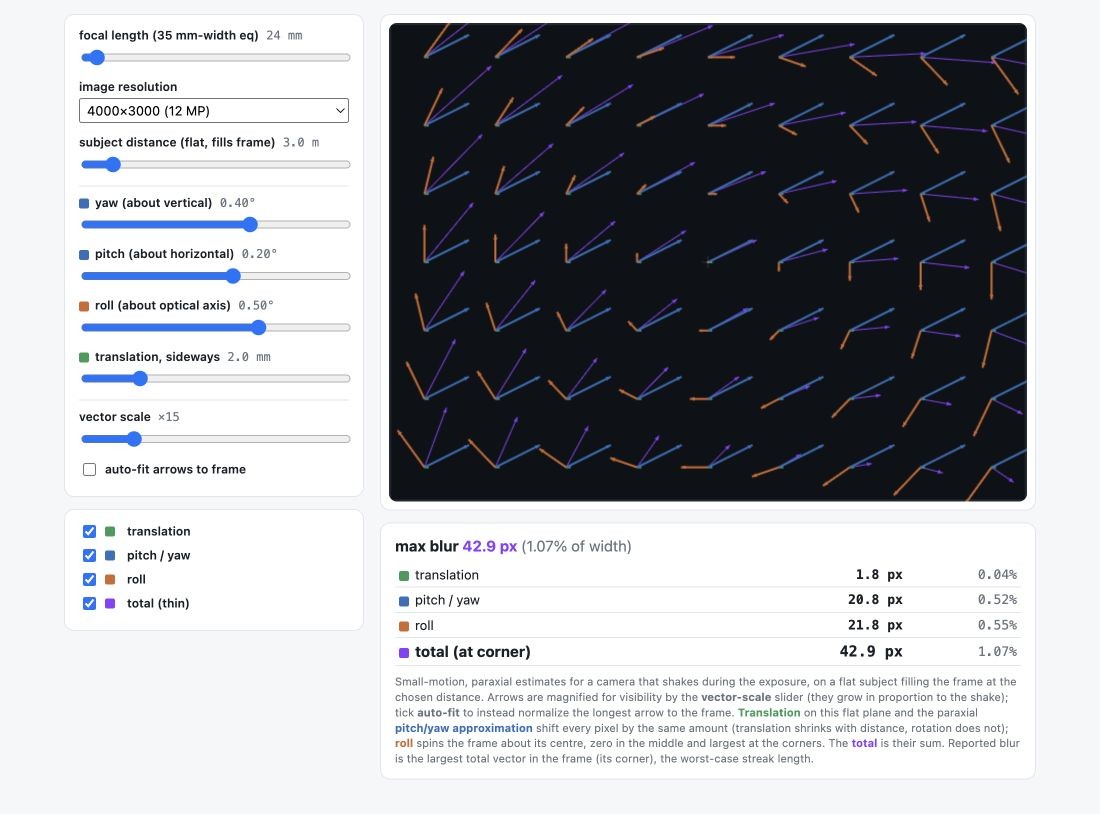Enable auto-fit arrows to frame checkbox
Screen dimensions: 1100x814
[90, 469]
